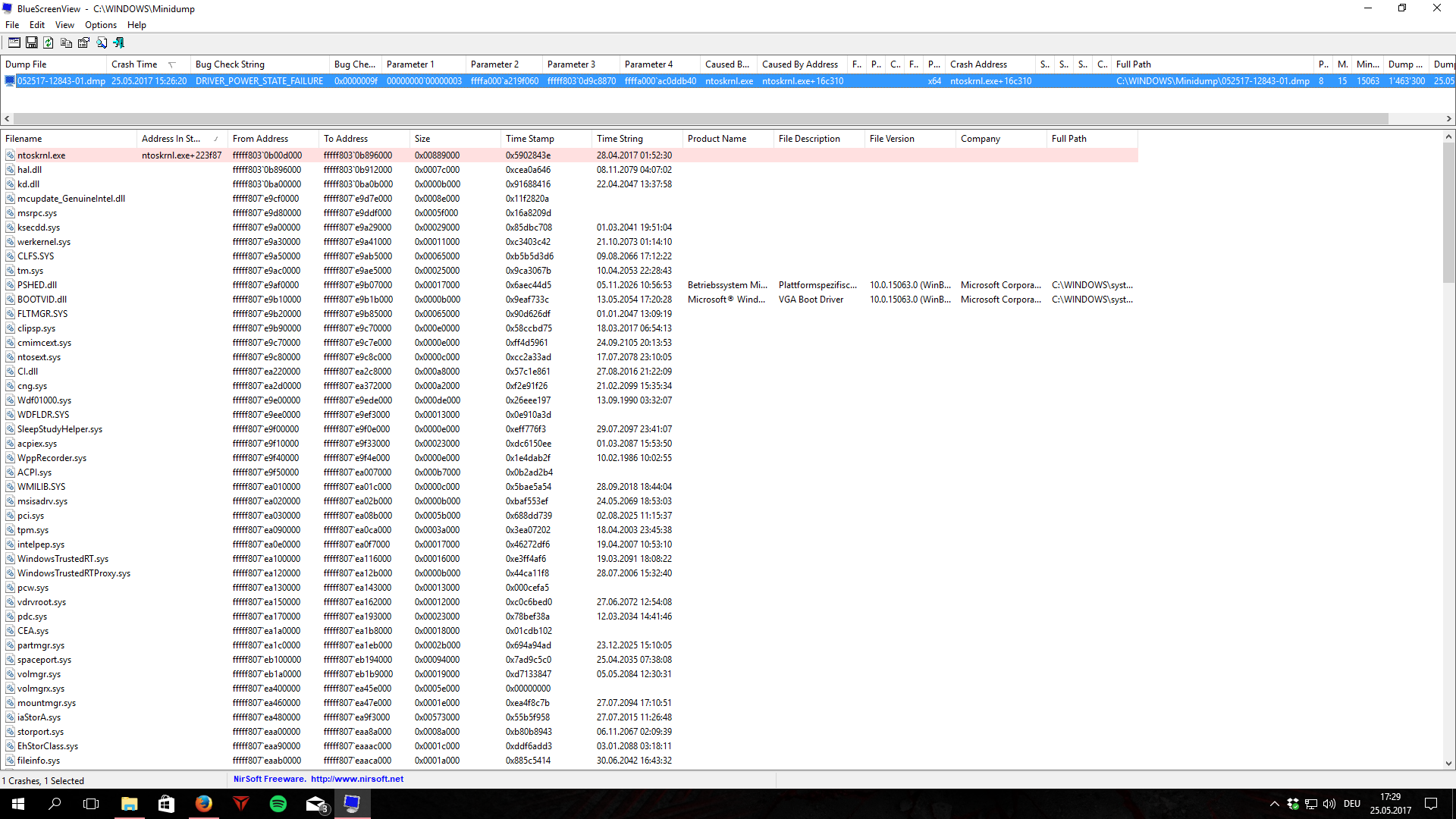Sort crashes by Crash Time column header

pyautogui.click(x=134, y=64)
